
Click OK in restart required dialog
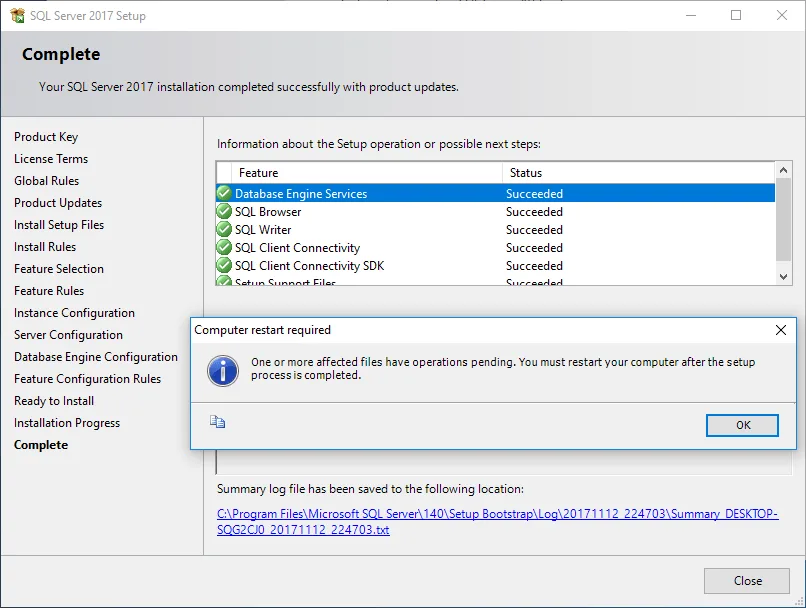click(742, 425)
